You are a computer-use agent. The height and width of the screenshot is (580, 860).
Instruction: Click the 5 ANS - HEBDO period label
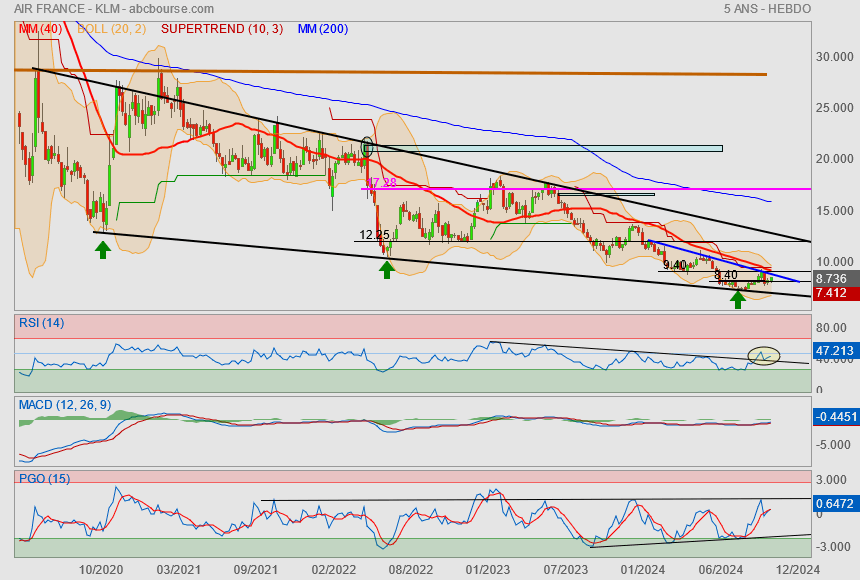pyautogui.click(x=767, y=9)
